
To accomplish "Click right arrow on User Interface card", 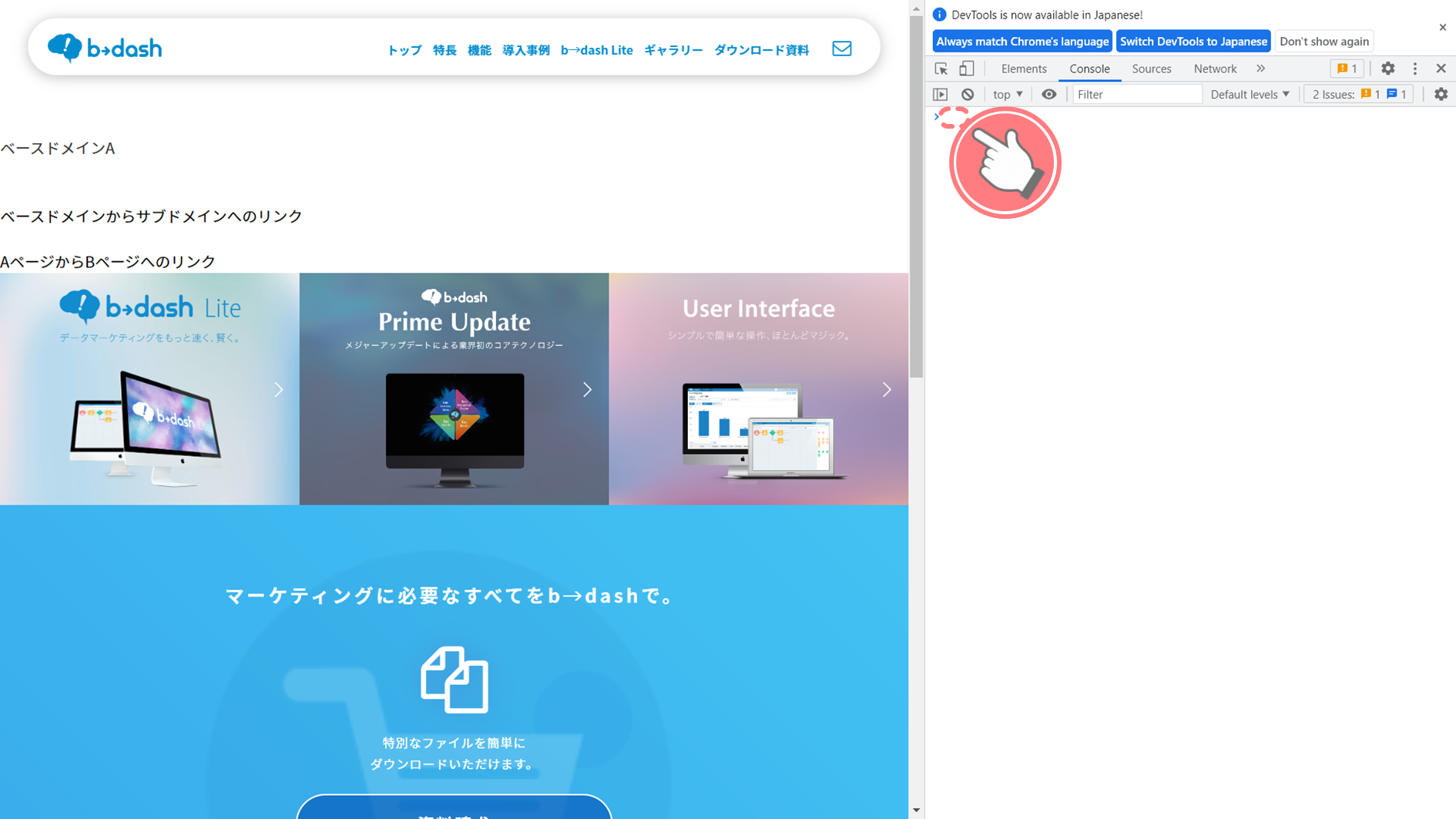I will pos(887,390).
